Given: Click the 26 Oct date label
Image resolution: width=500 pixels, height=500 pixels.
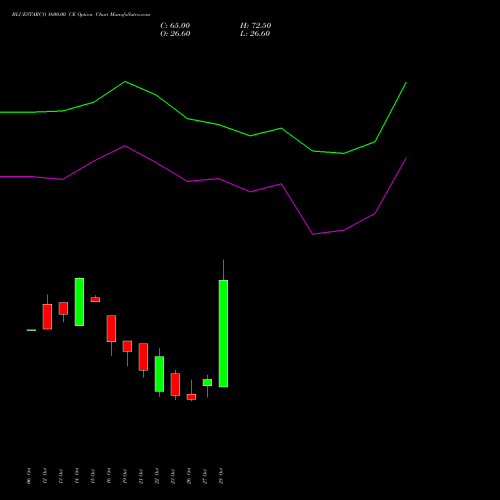Looking at the screenshot, I should 189,476.
